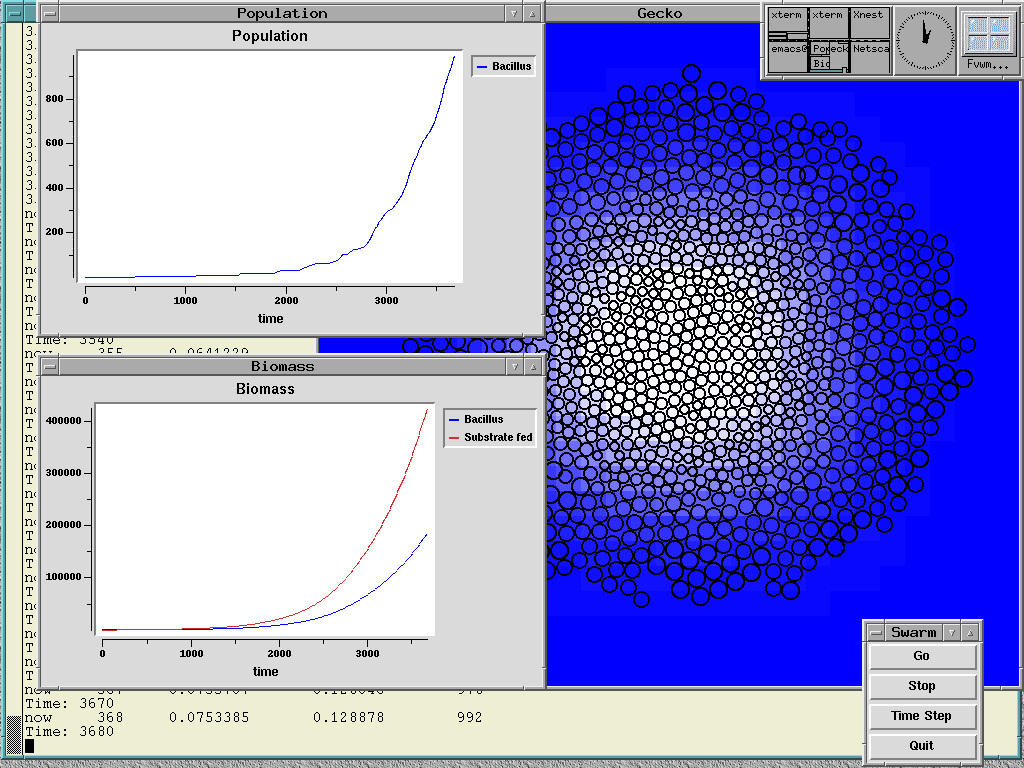This screenshot has width=1024, height=768.
Task: Click the terminal text cursor block
Action: click(x=29, y=746)
